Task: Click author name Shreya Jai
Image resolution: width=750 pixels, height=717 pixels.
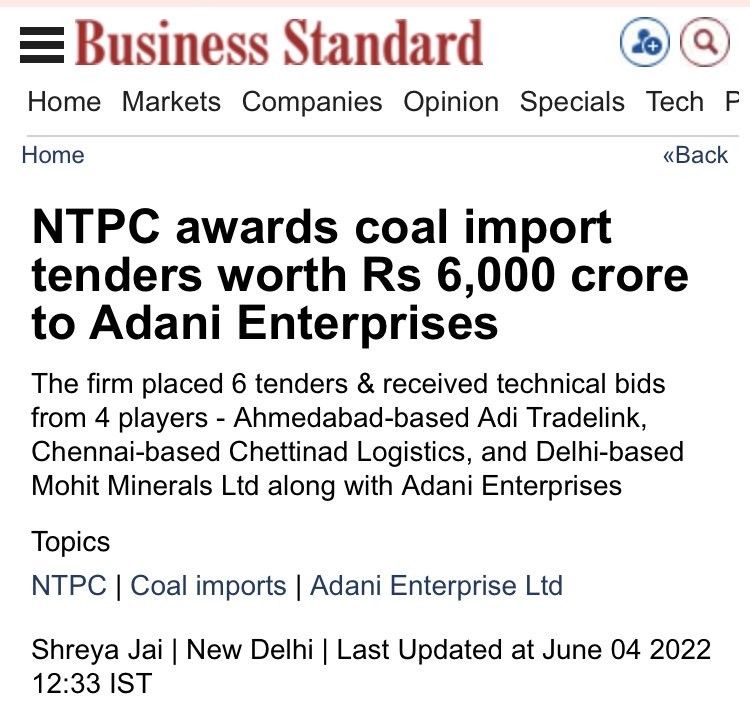Action: click(x=97, y=650)
